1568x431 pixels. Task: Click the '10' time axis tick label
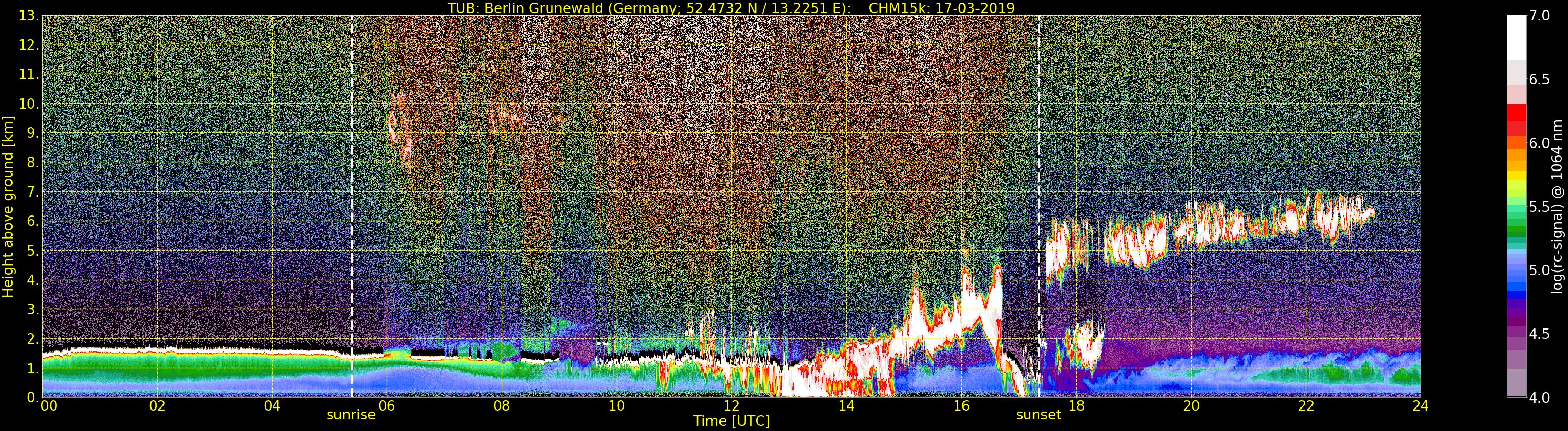click(x=617, y=406)
